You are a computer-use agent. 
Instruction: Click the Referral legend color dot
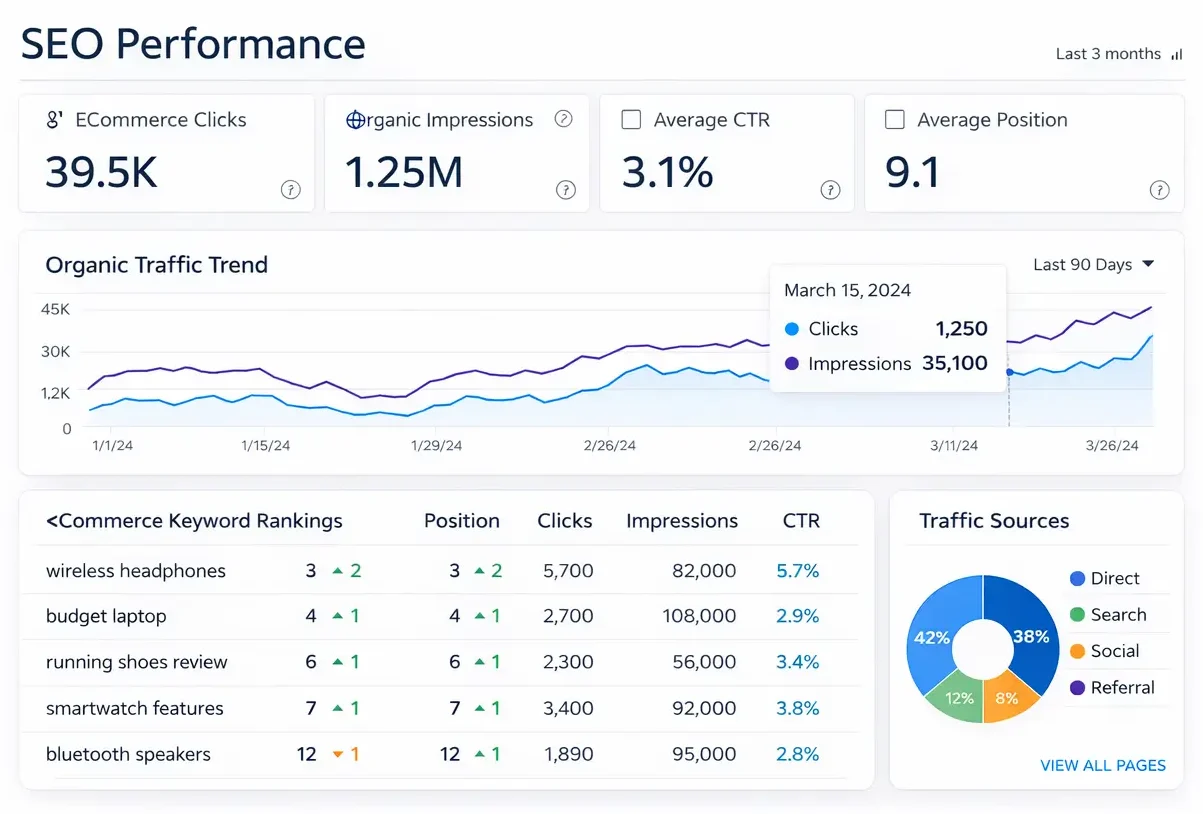point(1077,688)
